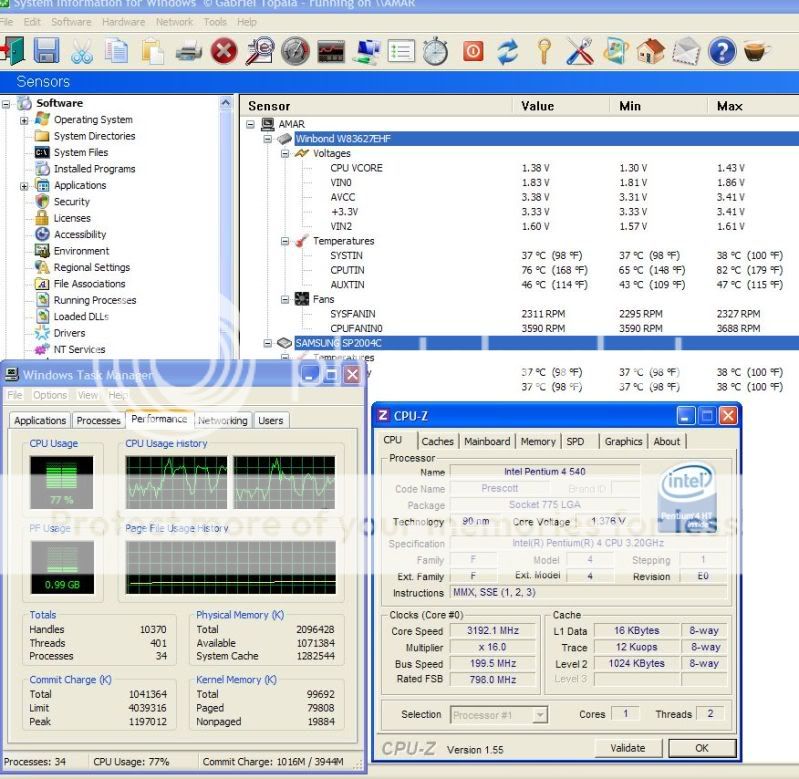Switch to Mainboard tab in CPU-Z
Screen dimensions: 799x779
487,441
